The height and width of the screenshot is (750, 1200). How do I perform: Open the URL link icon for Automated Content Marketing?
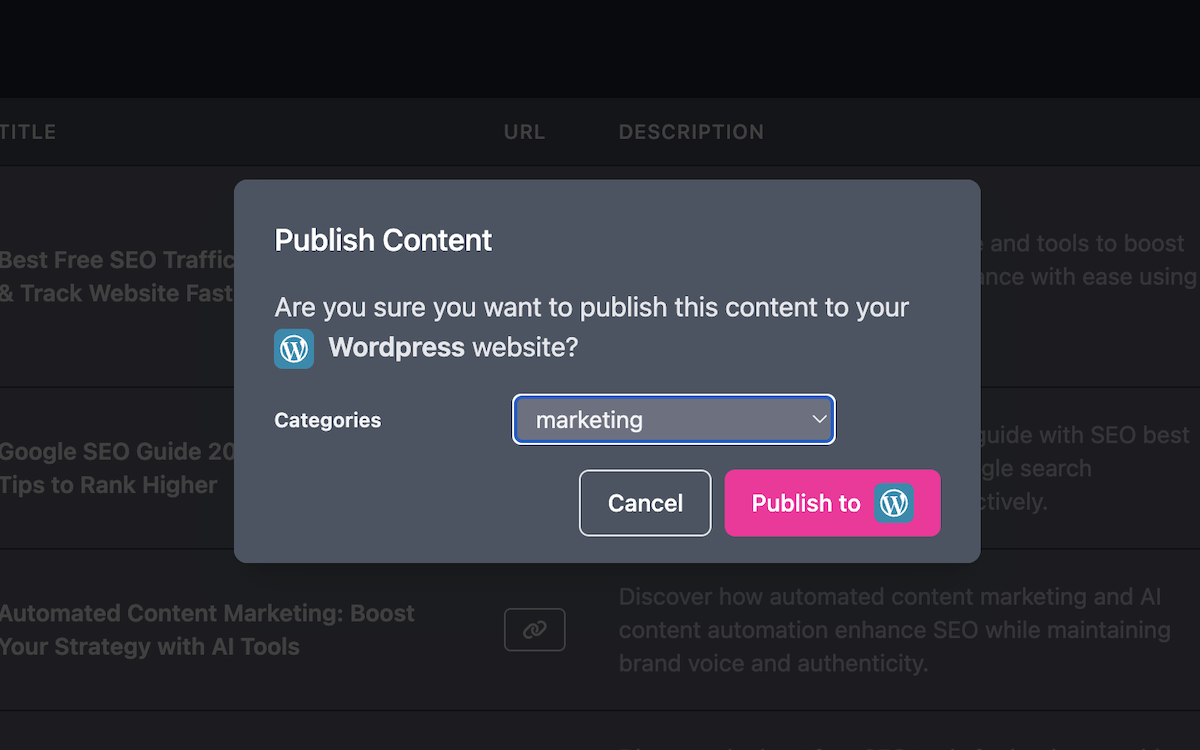pos(535,630)
